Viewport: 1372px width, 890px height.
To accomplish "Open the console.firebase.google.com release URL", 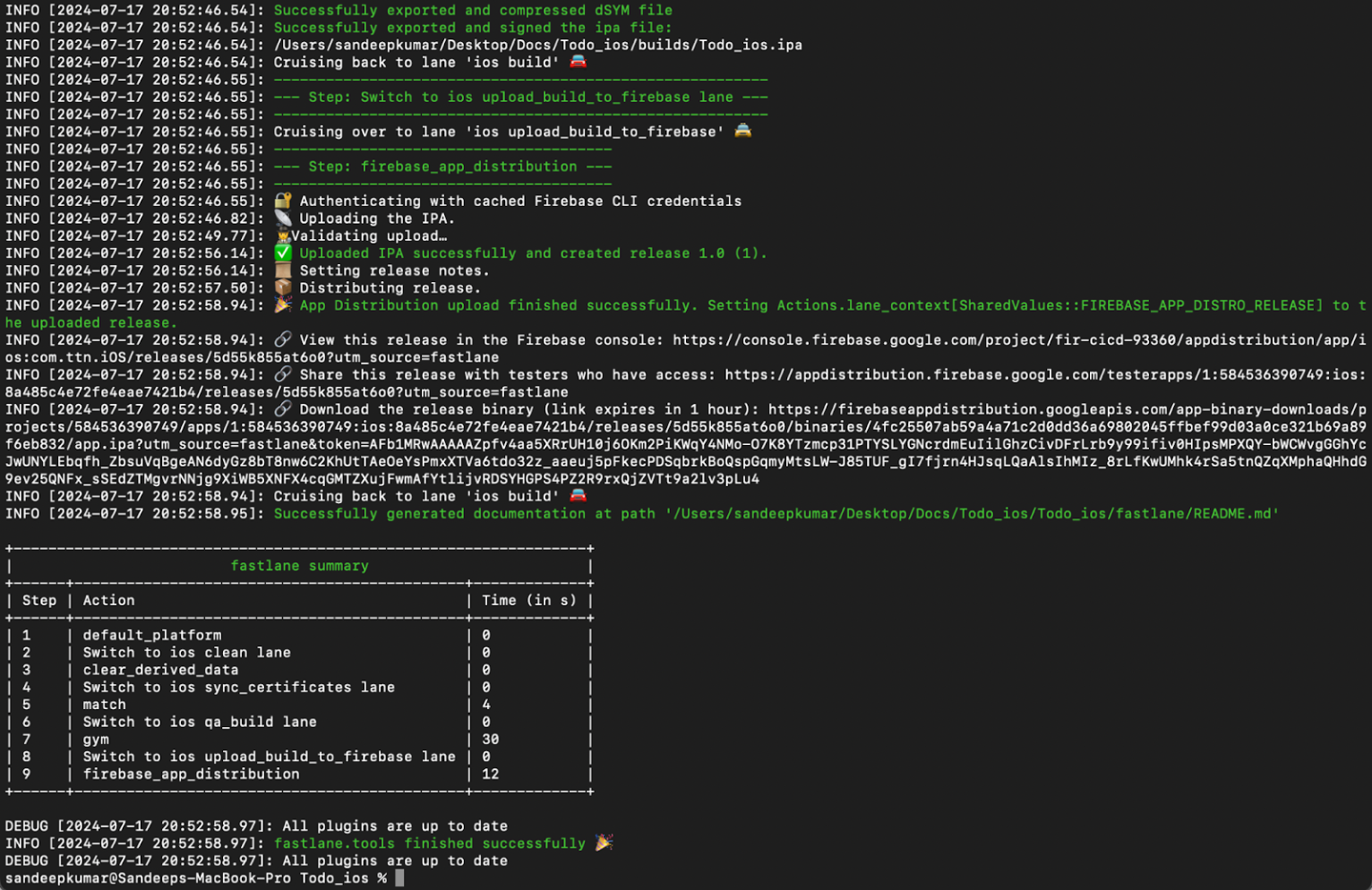I will (686, 349).
